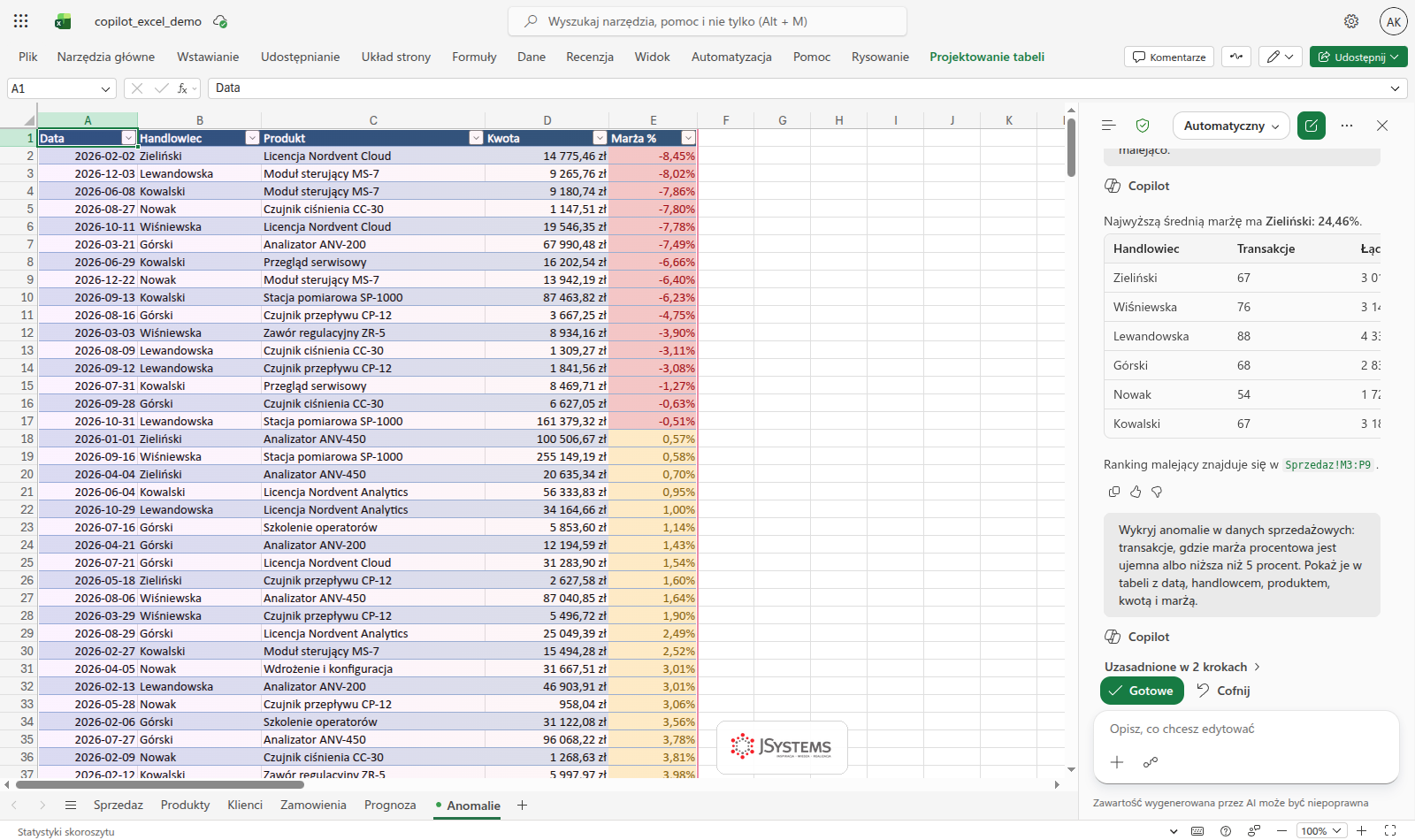Open the Projektowanie tabeli tab
Viewport: 1415px width, 840px height.
tap(987, 57)
